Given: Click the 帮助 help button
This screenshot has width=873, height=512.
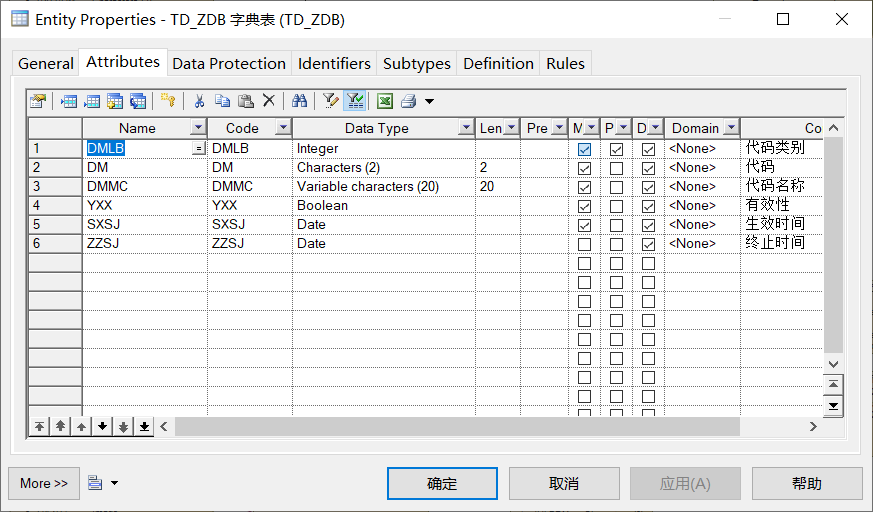Looking at the screenshot, I should (x=807, y=483).
